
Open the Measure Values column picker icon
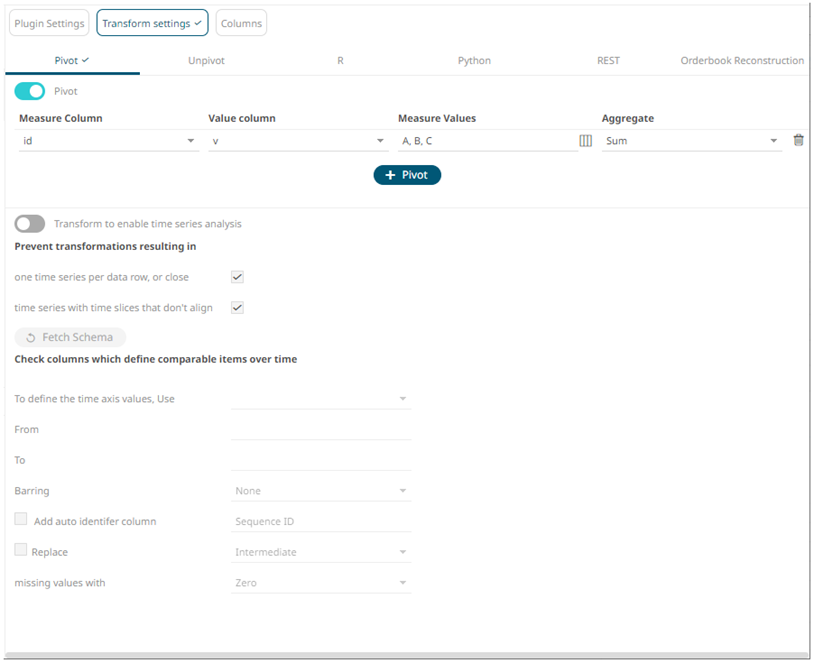pos(585,141)
